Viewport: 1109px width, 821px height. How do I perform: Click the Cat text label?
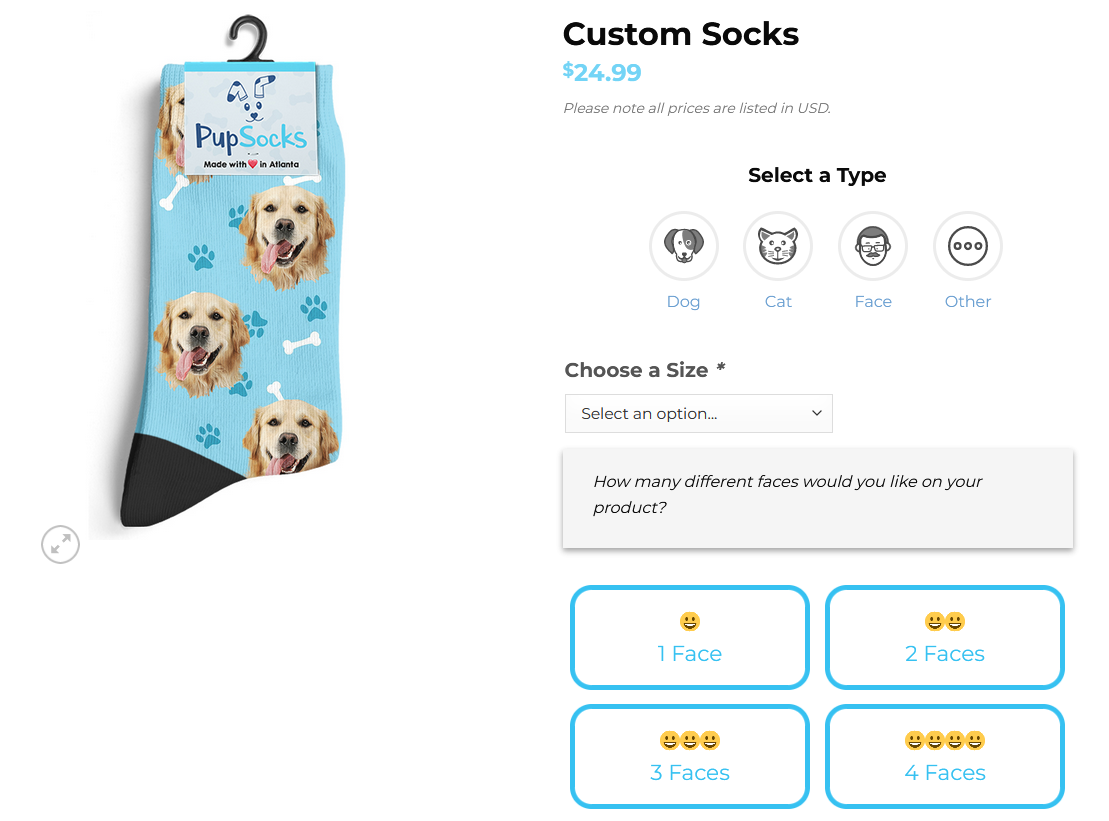778,302
